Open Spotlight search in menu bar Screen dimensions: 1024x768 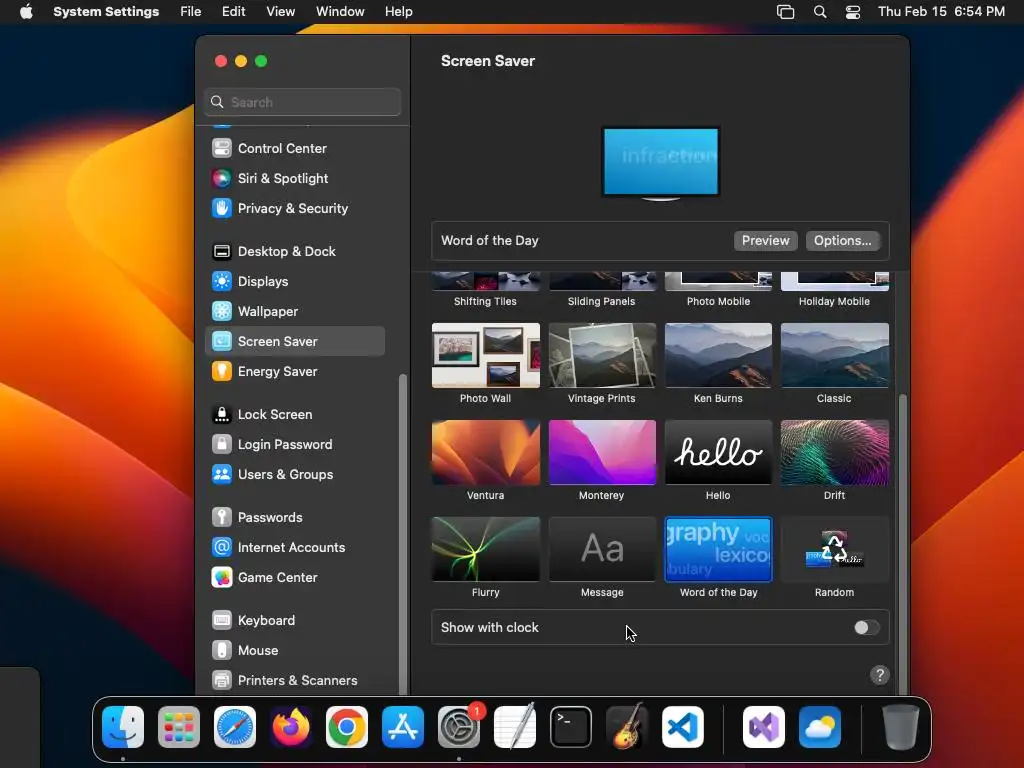click(820, 12)
